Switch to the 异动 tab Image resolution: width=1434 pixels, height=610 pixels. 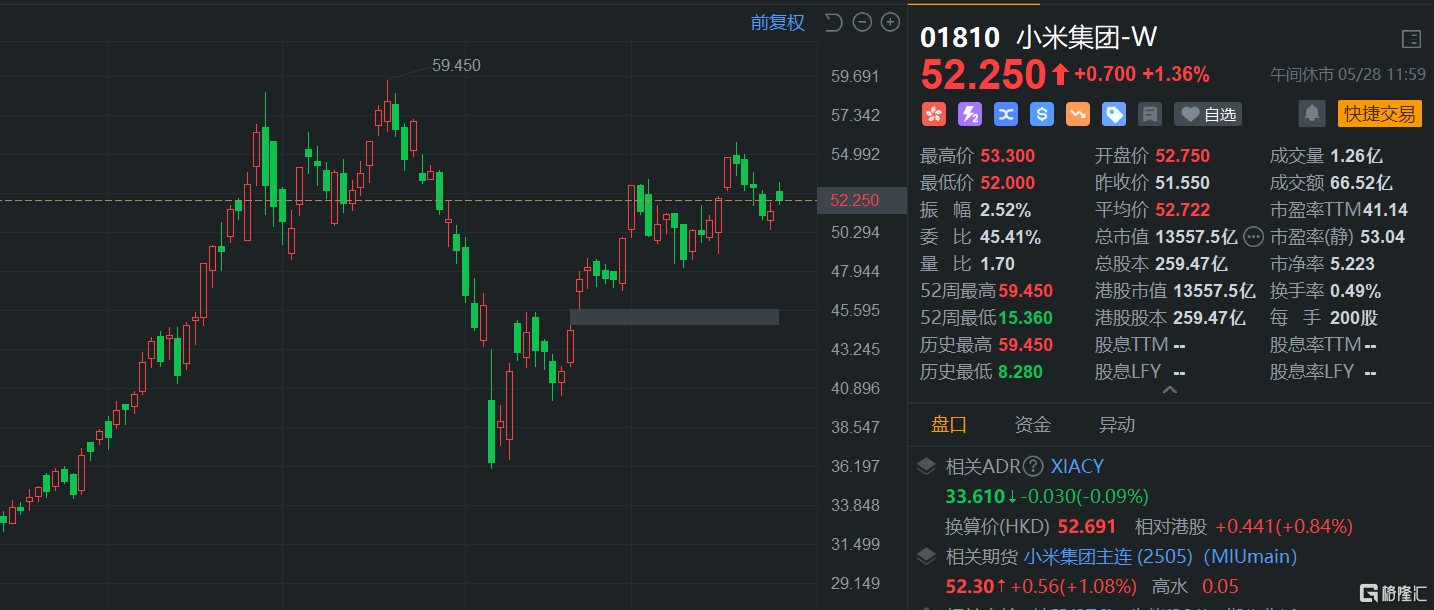point(1117,425)
